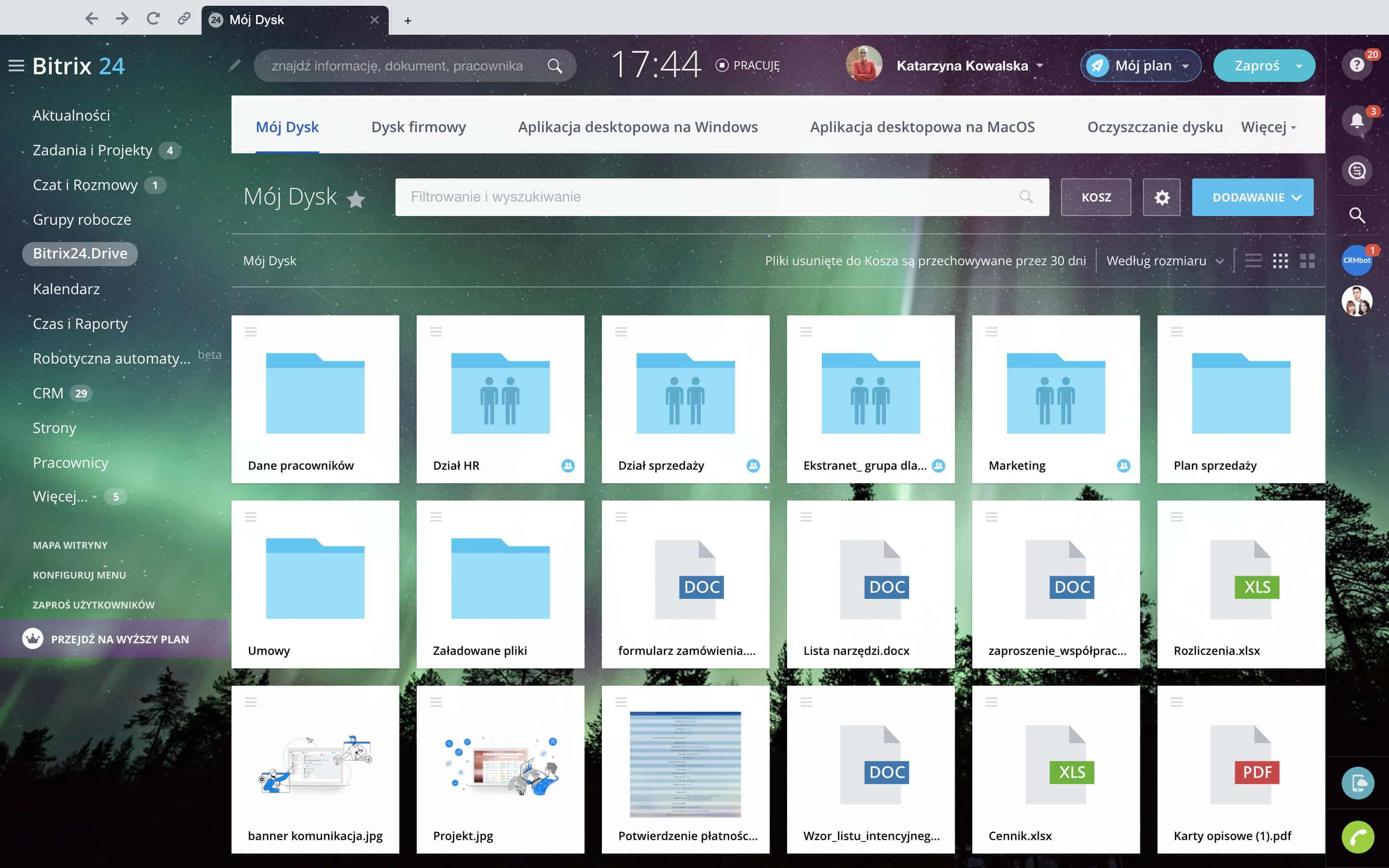Switch to list view layout
This screenshot has width=1389, height=868.
1253,261
